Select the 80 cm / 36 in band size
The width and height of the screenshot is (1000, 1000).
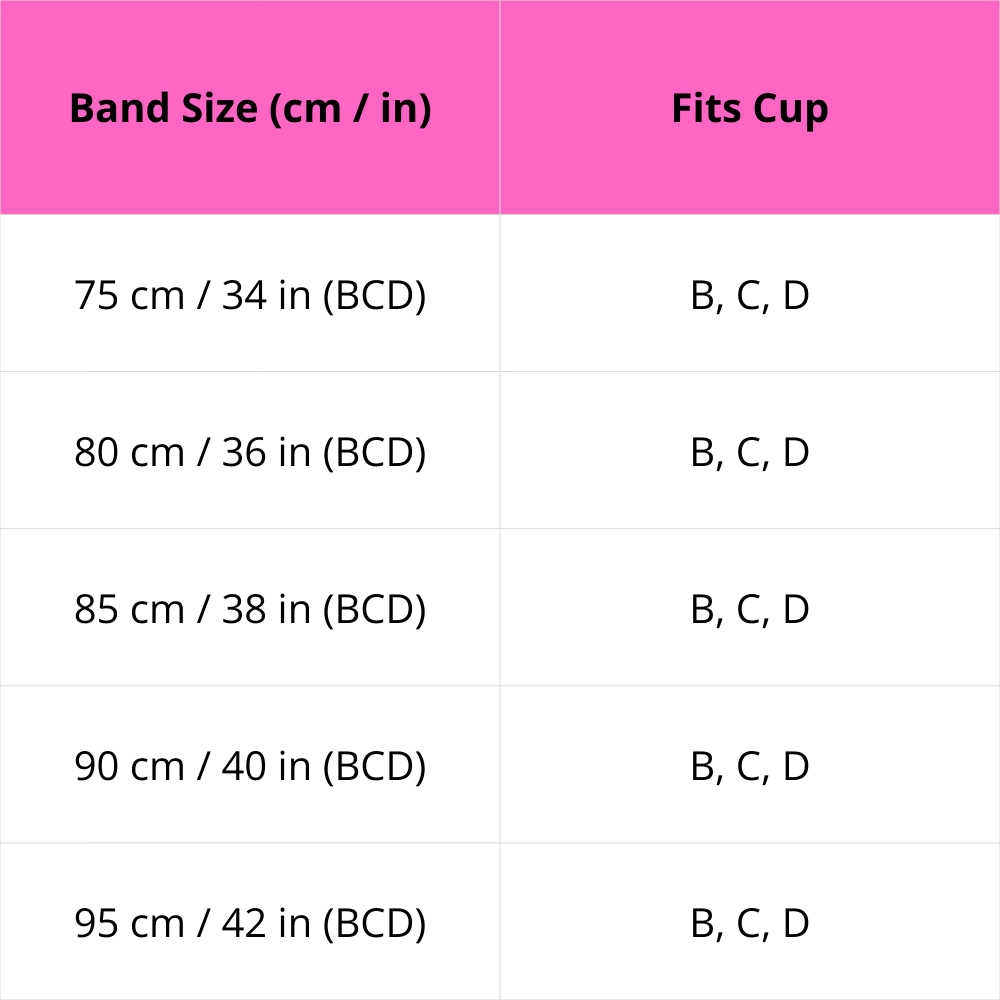[x=250, y=453]
